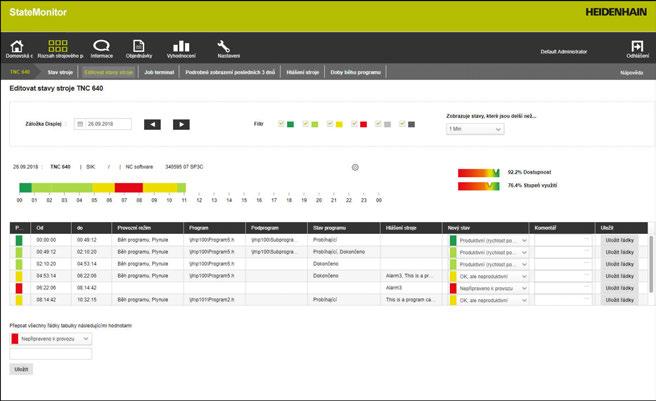The image size is (656, 401).
Task: Click the Alarm3 message in row 06:22:06
Action: (394, 288)
